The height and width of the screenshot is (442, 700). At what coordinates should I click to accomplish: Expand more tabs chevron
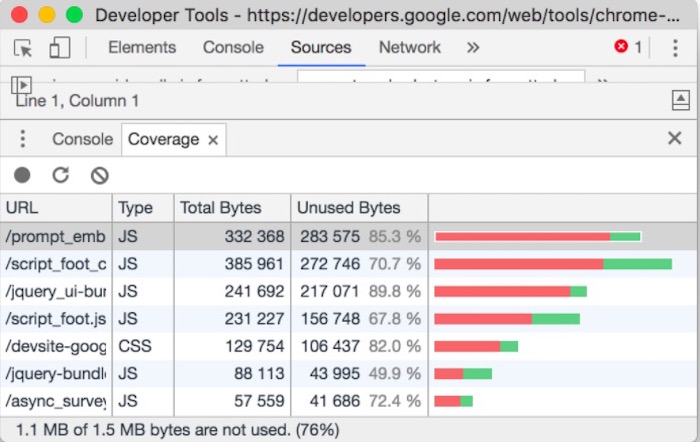click(x=473, y=47)
